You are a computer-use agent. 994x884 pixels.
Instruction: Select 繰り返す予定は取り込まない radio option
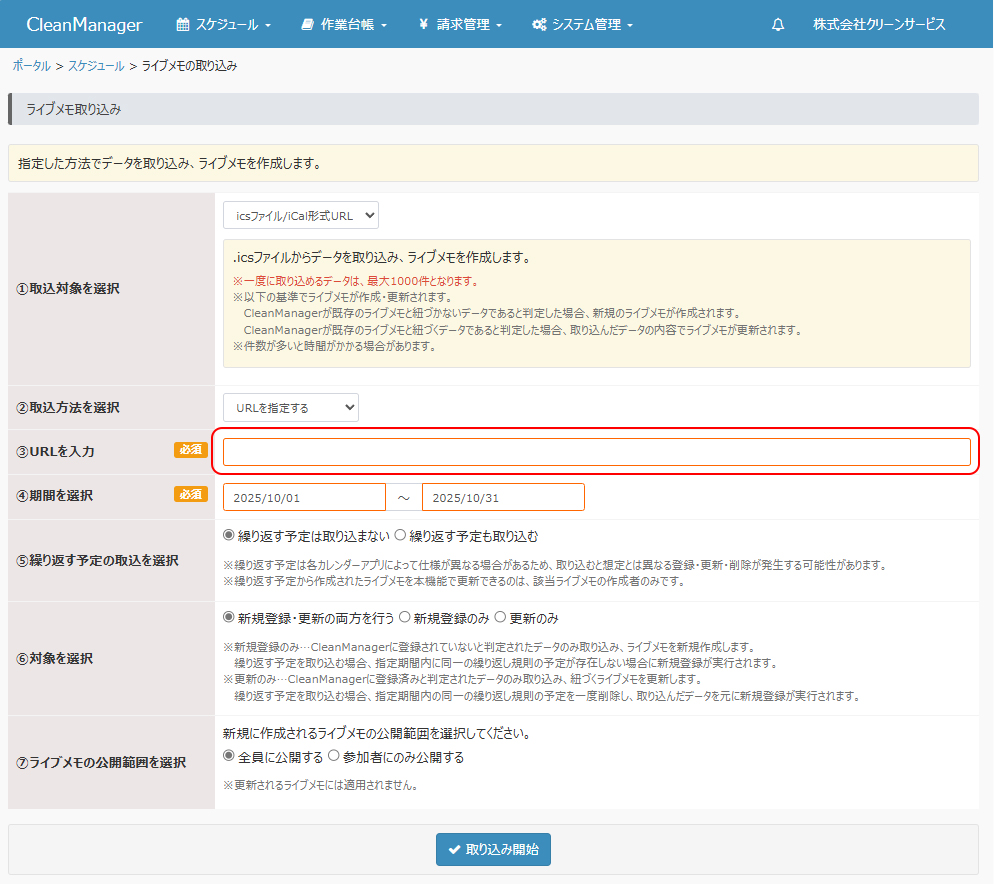[x=229, y=536]
